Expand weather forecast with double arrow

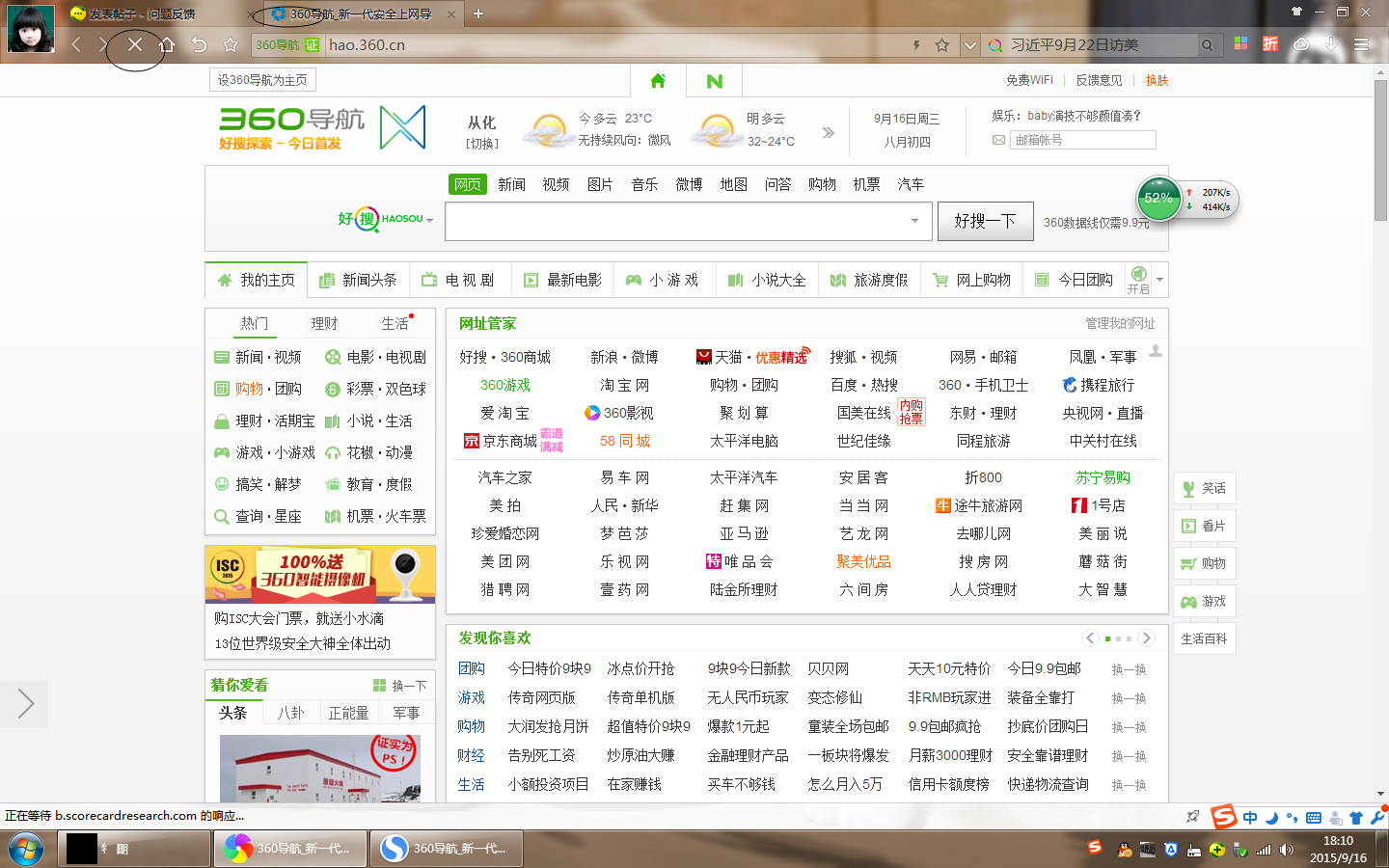(x=828, y=132)
